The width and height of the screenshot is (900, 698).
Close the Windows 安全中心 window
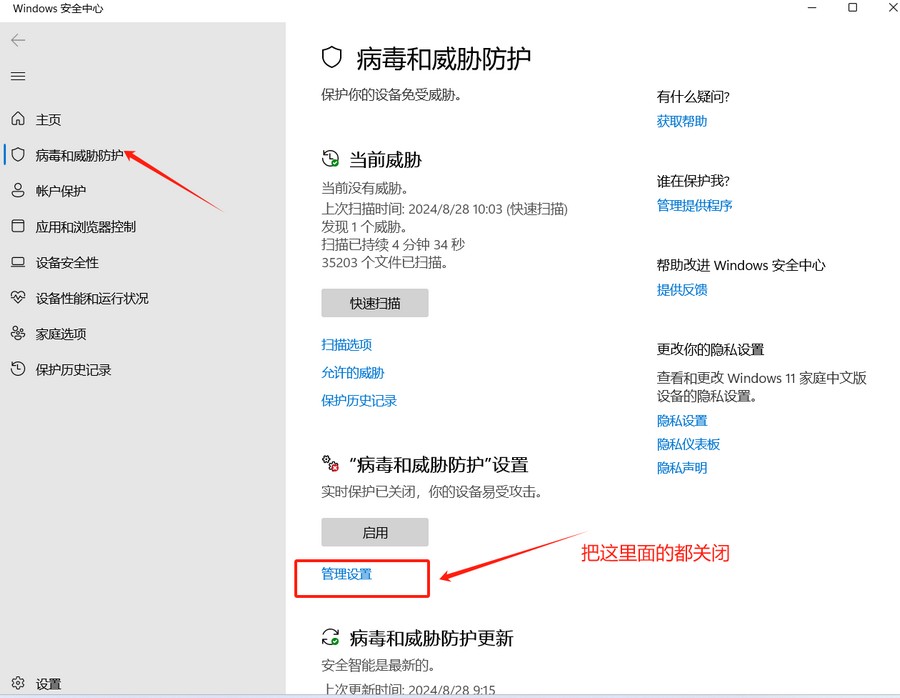coord(893,8)
